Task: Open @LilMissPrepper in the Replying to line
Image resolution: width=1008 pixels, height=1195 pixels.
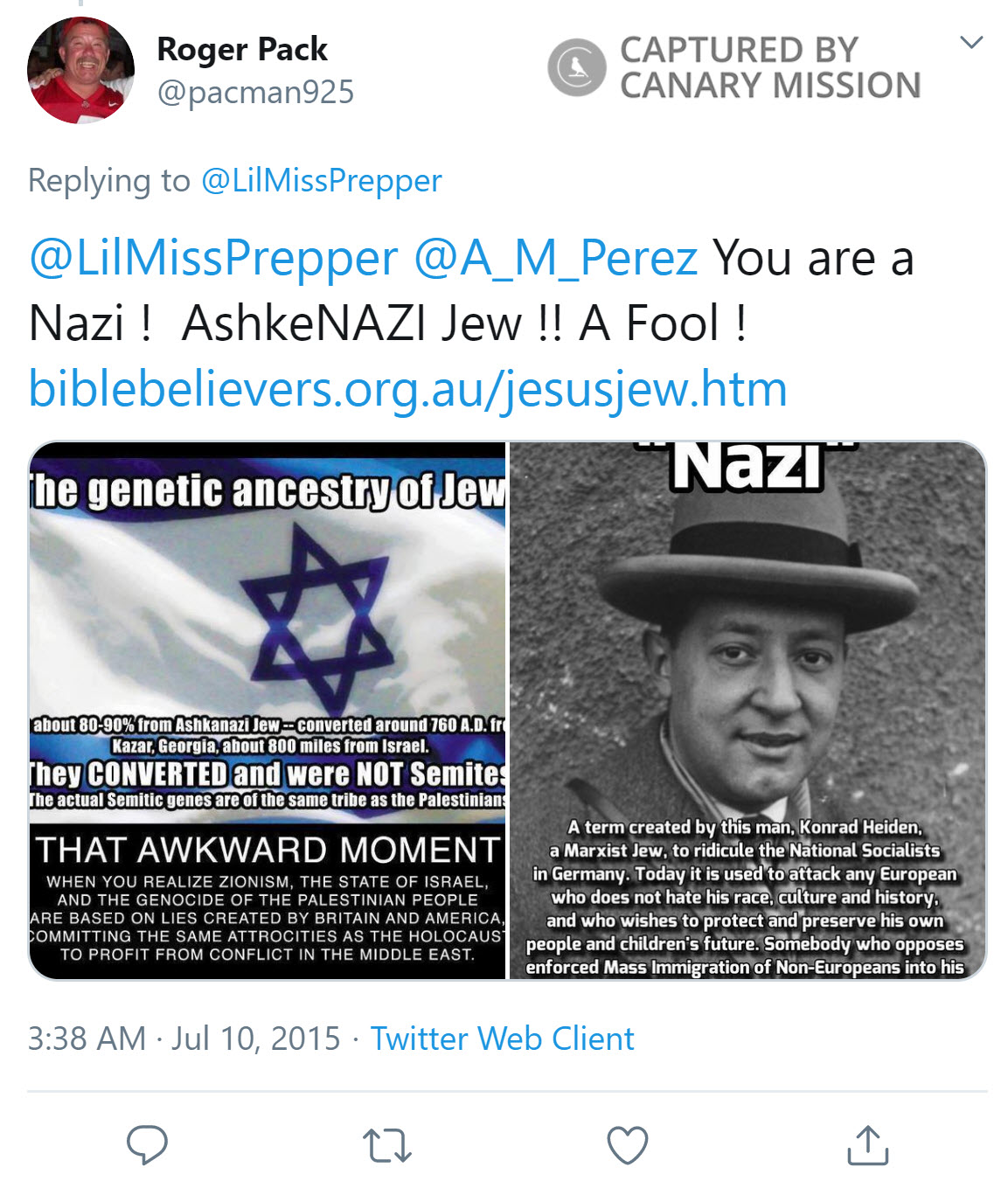Action: pyautogui.click(x=321, y=180)
